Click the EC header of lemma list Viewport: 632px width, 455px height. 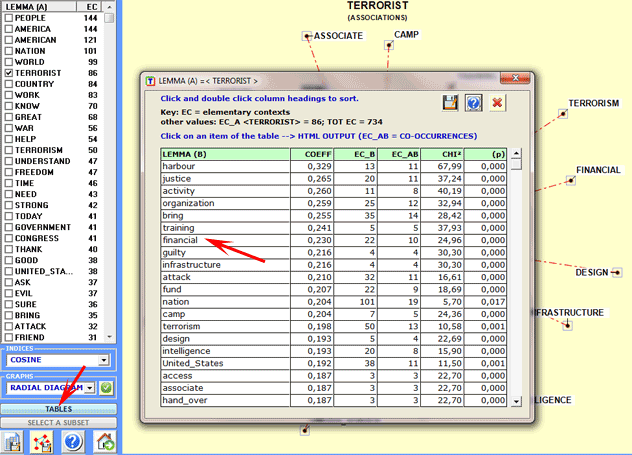90,7
